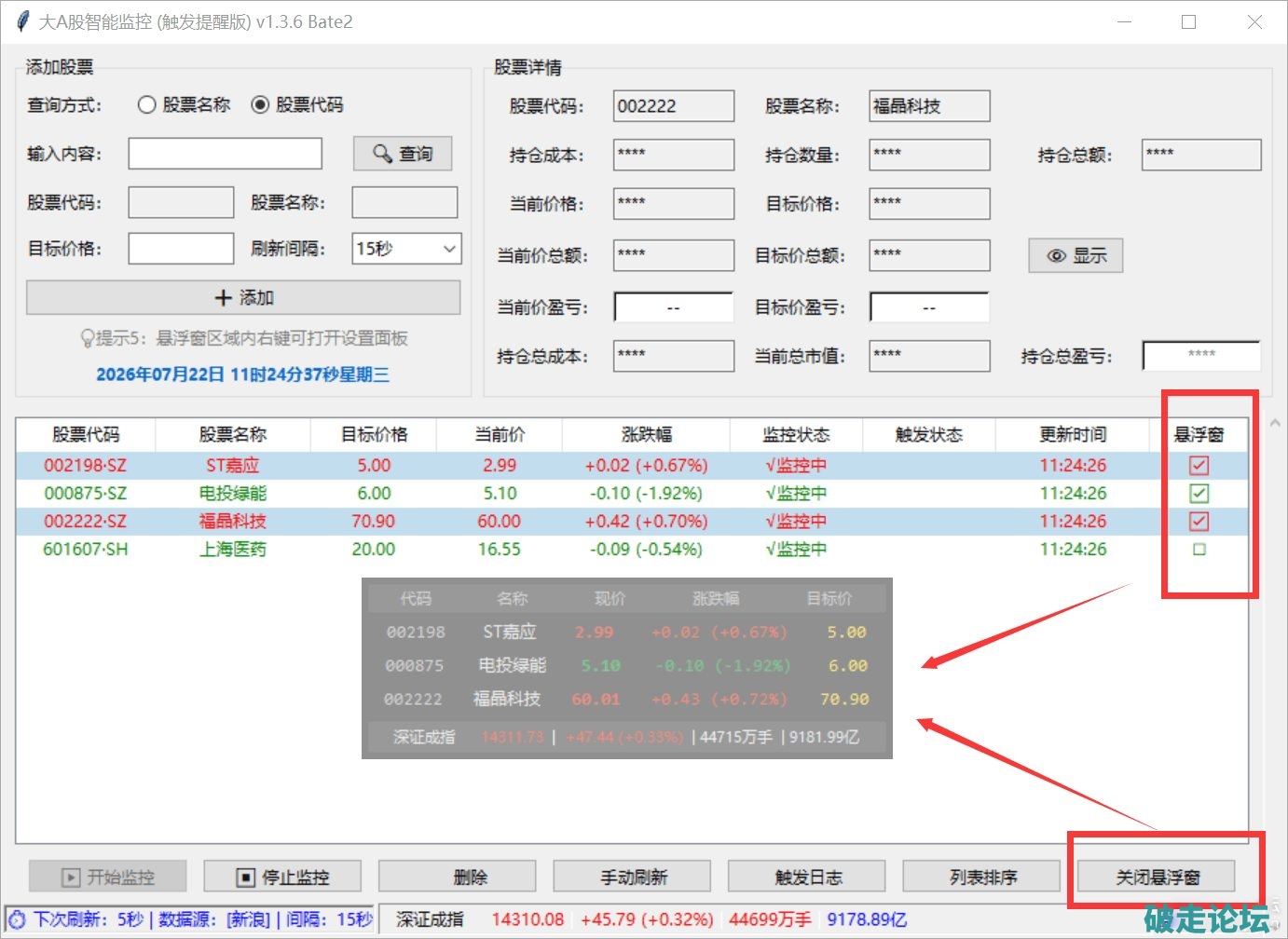The image size is (1288, 939).
Task: Enable 悬浮窗 checkbox for 上海医药 row
Action: pos(1199,550)
